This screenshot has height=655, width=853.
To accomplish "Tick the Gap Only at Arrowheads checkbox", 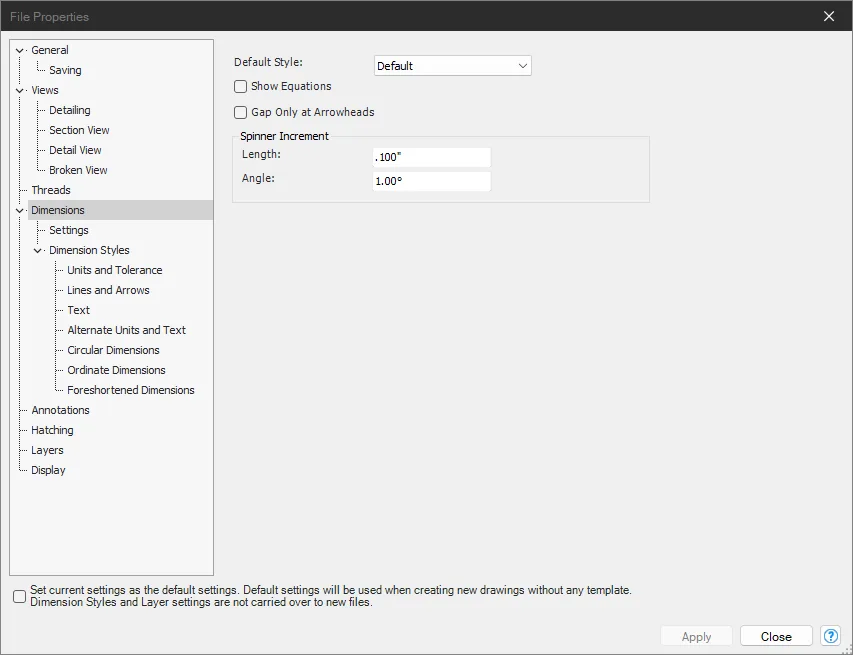I will (x=240, y=113).
